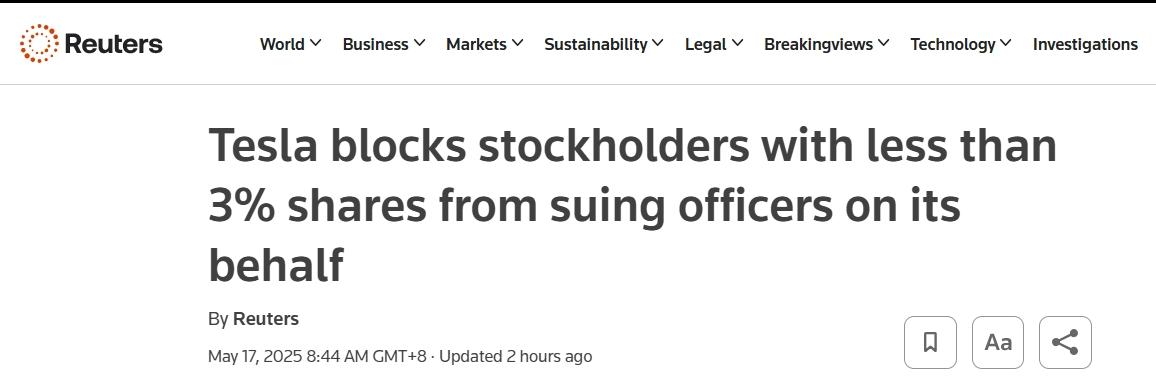Share the article via share icon
Screen dimensions: 1156x380
point(1065,342)
